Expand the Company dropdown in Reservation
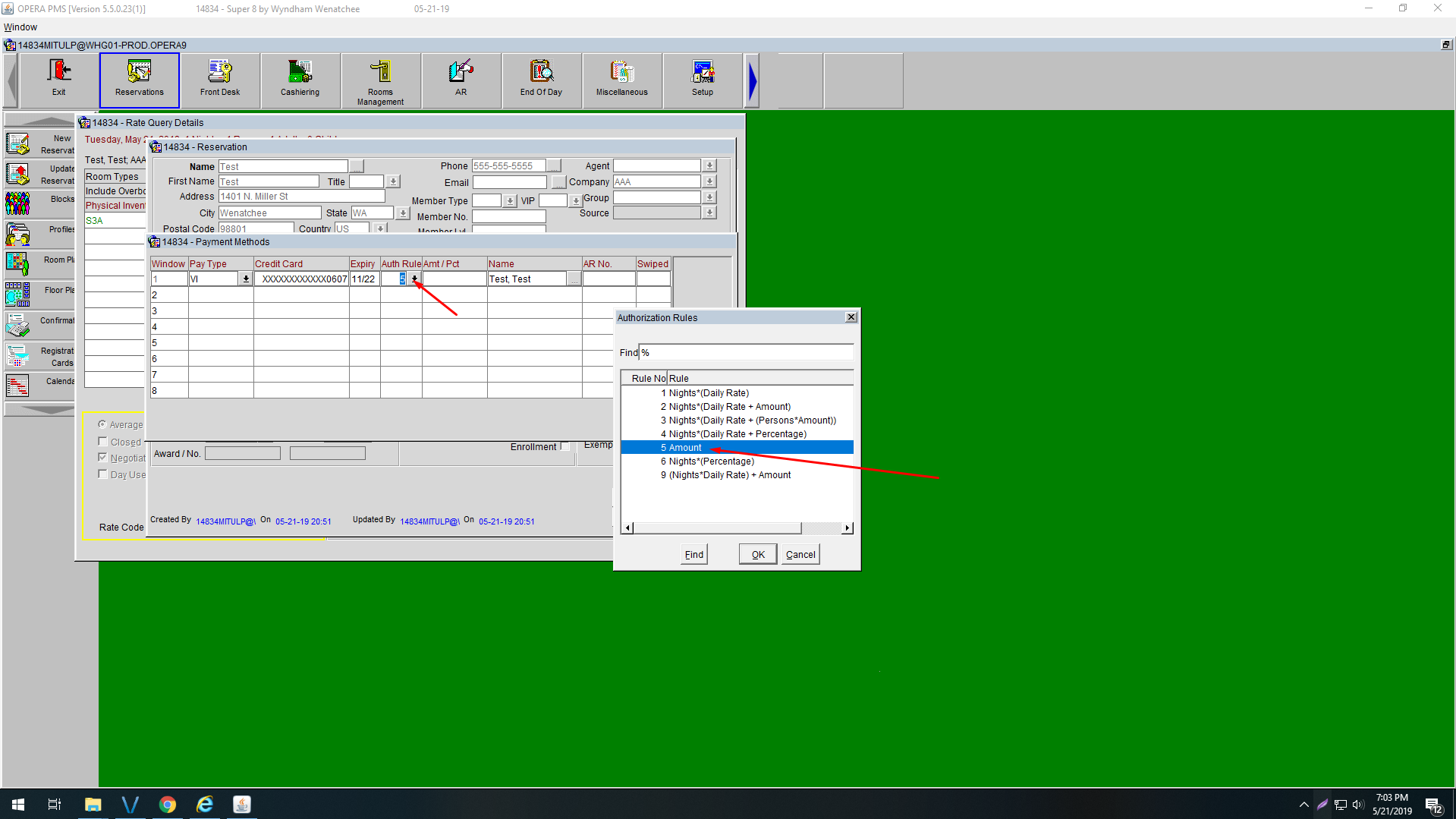The height and width of the screenshot is (819, 1456). point(709,182)
